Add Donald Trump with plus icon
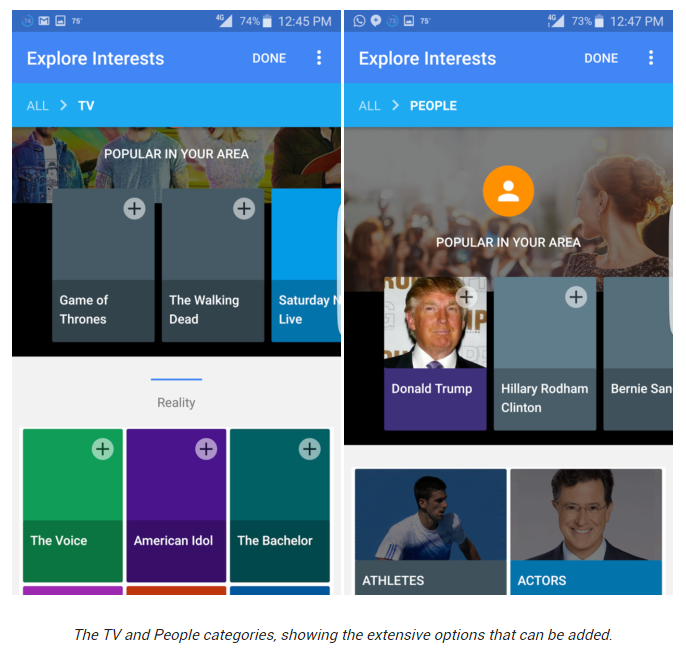This screenshot has width=686, height=659. pos(466,297)
